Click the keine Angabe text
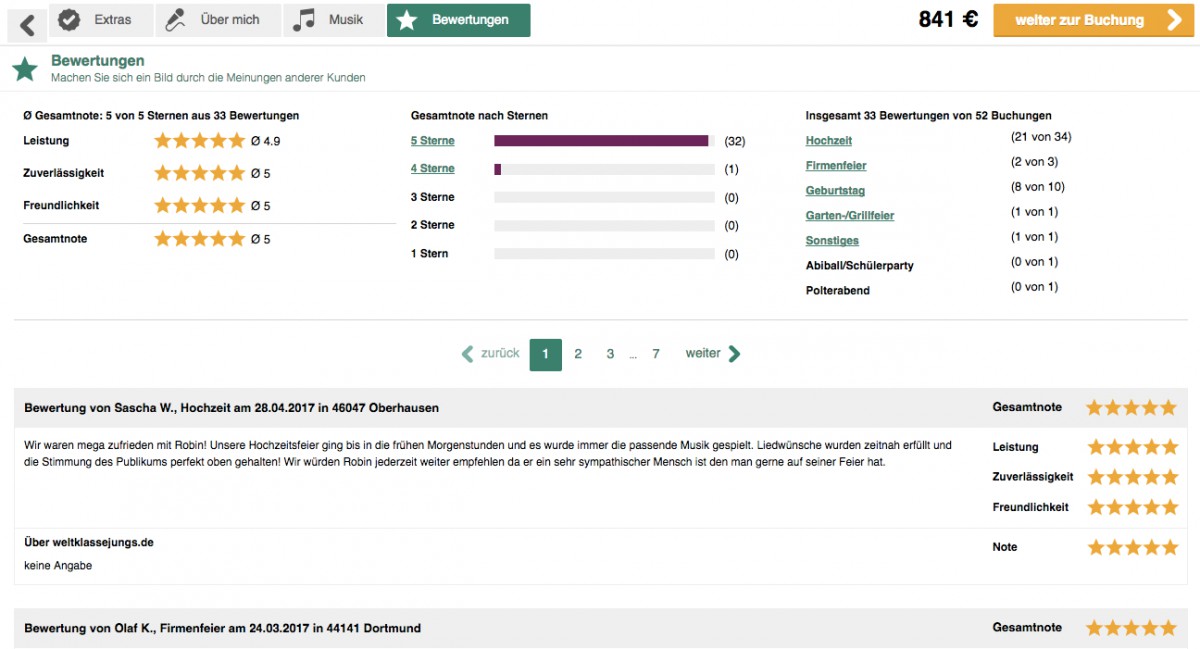This screenshot has width=1200, height=649. [x=58, y=566]
